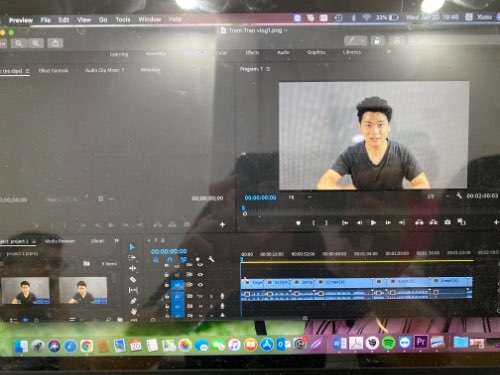Open playback resolution 1/2 dropdown
The image size is (500, 375).
click(438, 196)
